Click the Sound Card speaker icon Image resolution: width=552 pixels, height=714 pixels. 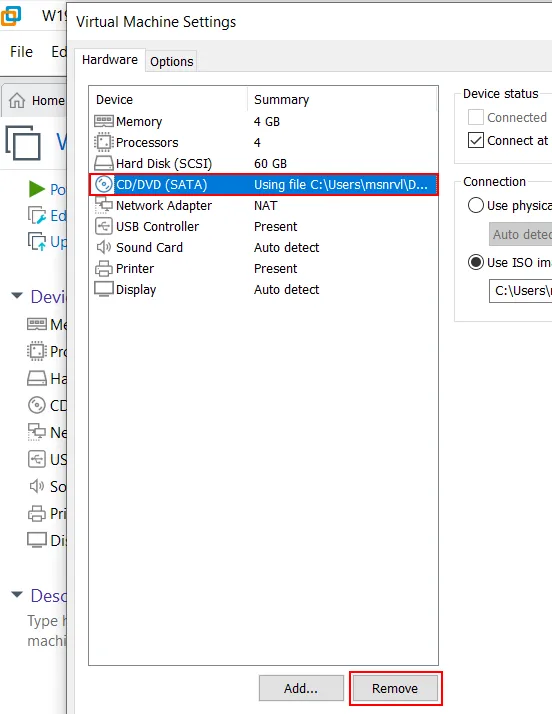(104, 247)
